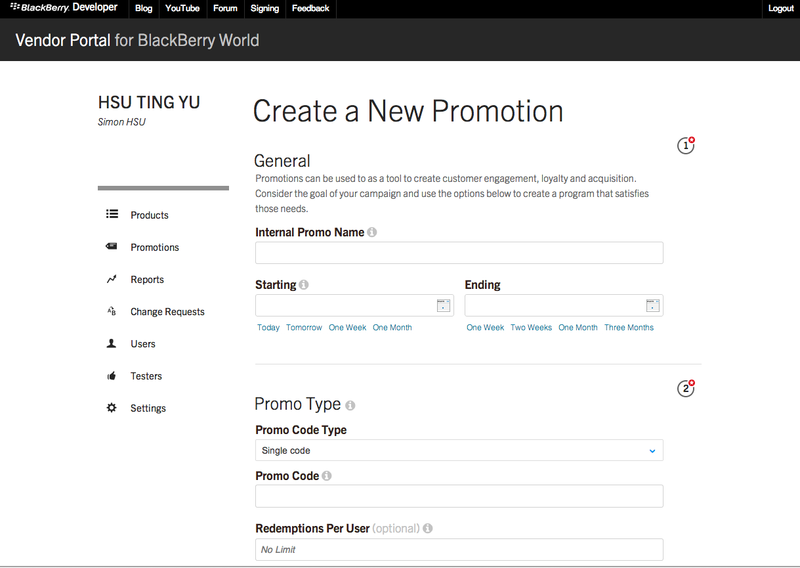Screen dimensions: 800x568
Task: Focus the Redemptions Per User field
Action: 459,549
